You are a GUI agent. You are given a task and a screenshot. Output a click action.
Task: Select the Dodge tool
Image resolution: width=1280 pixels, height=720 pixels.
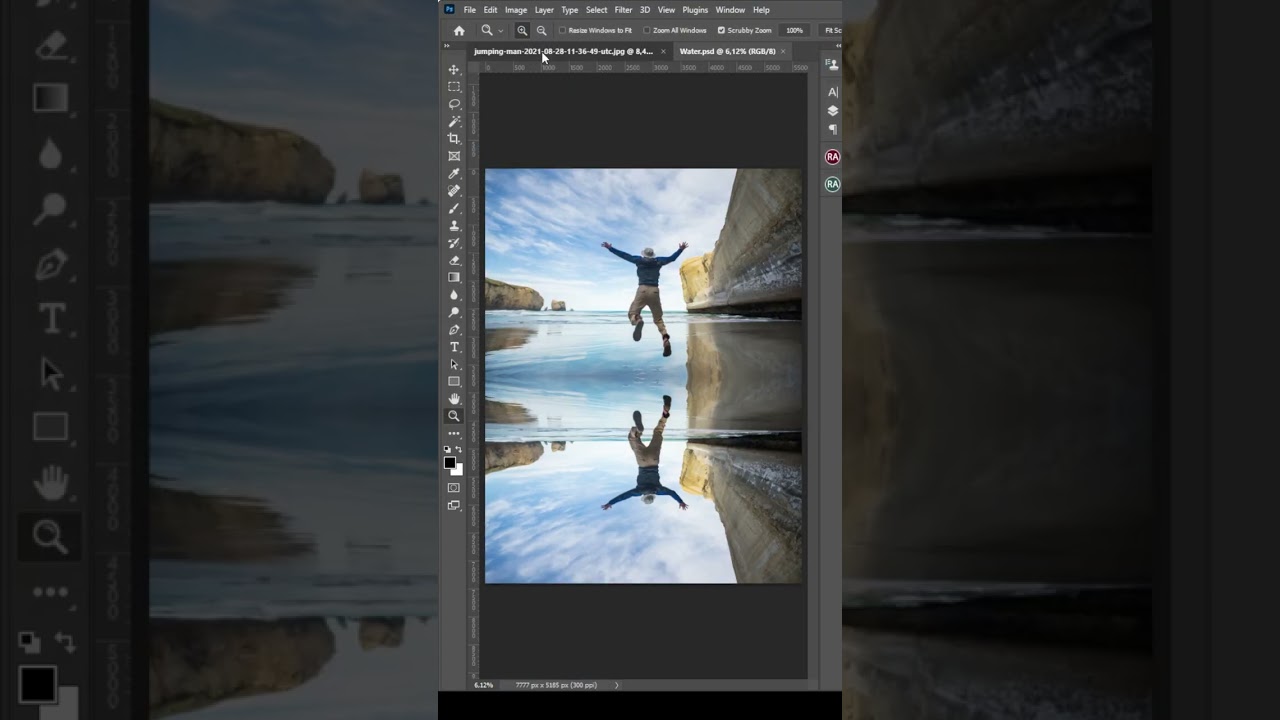[x=454, y=312]
